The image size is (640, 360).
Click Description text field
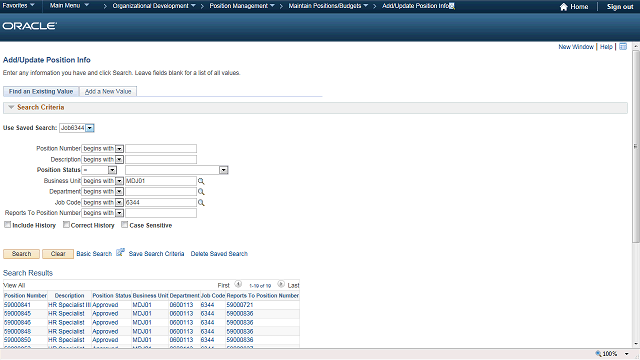tap(161, 160)
